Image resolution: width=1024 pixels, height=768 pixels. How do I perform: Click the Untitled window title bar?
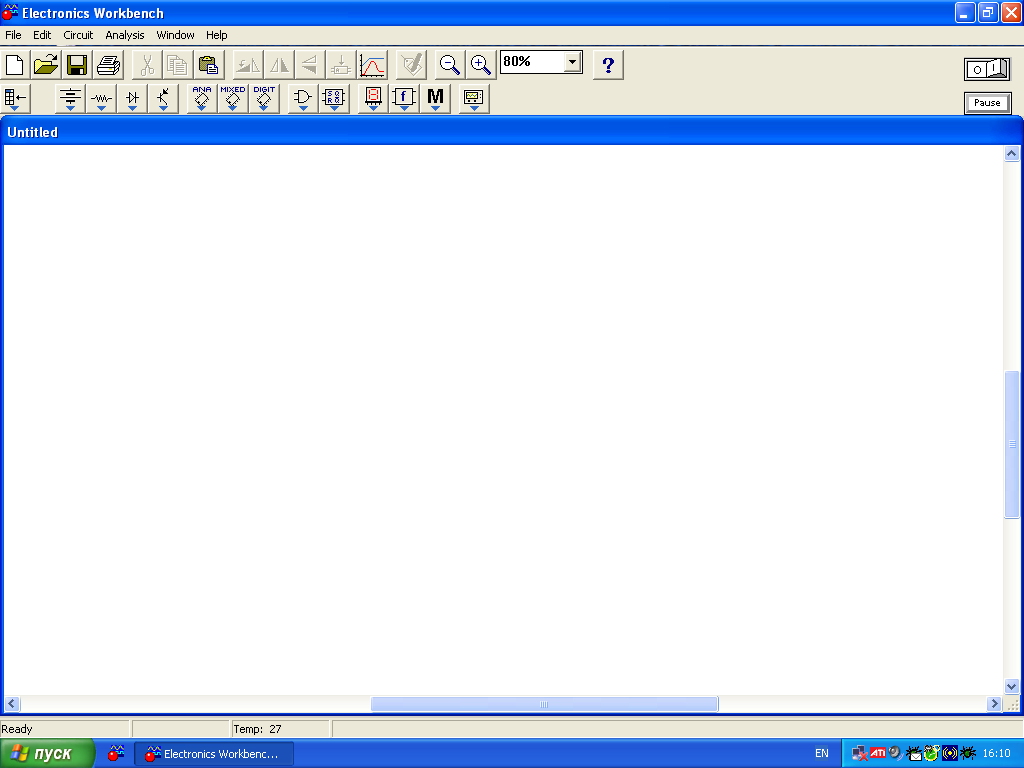point(512,132)
